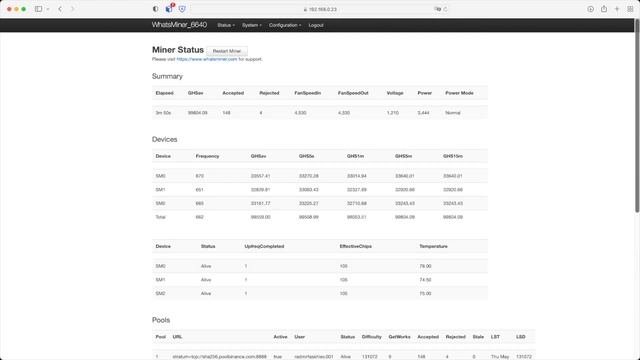Toggle the Safari sidebar icon
640x360 pixels.
[38, 9]
